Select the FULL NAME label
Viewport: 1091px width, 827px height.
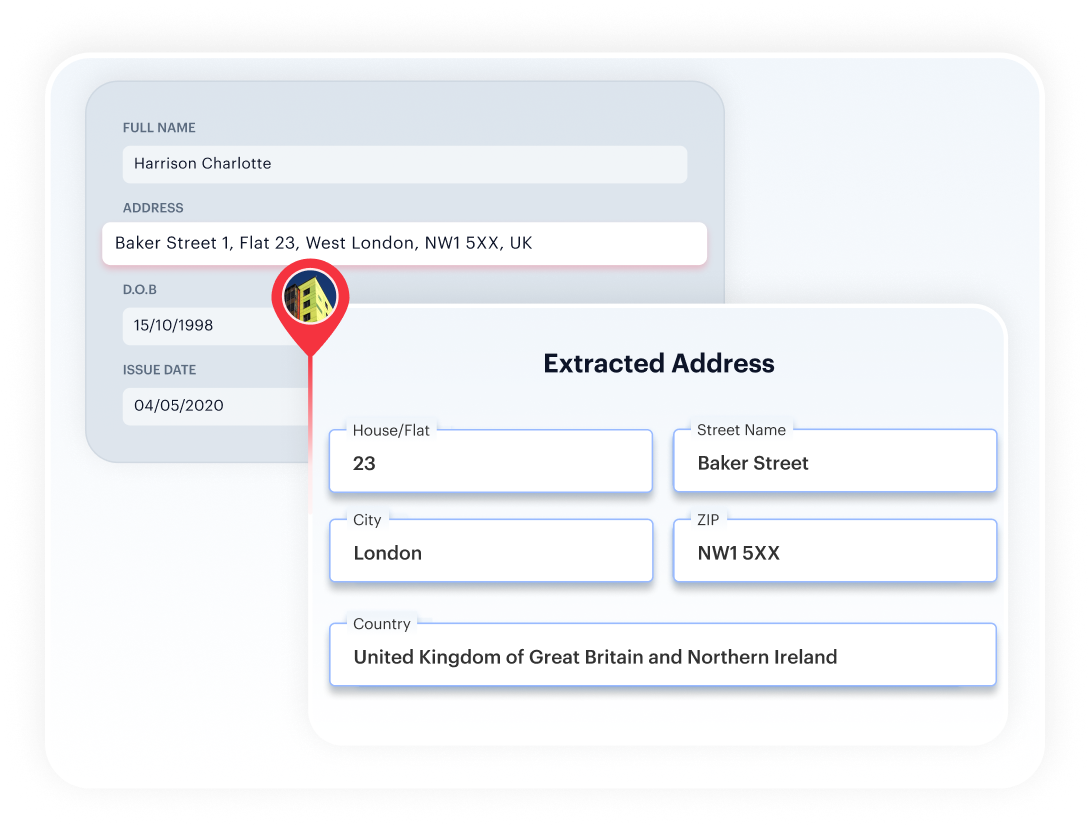[x=158, y=128]
